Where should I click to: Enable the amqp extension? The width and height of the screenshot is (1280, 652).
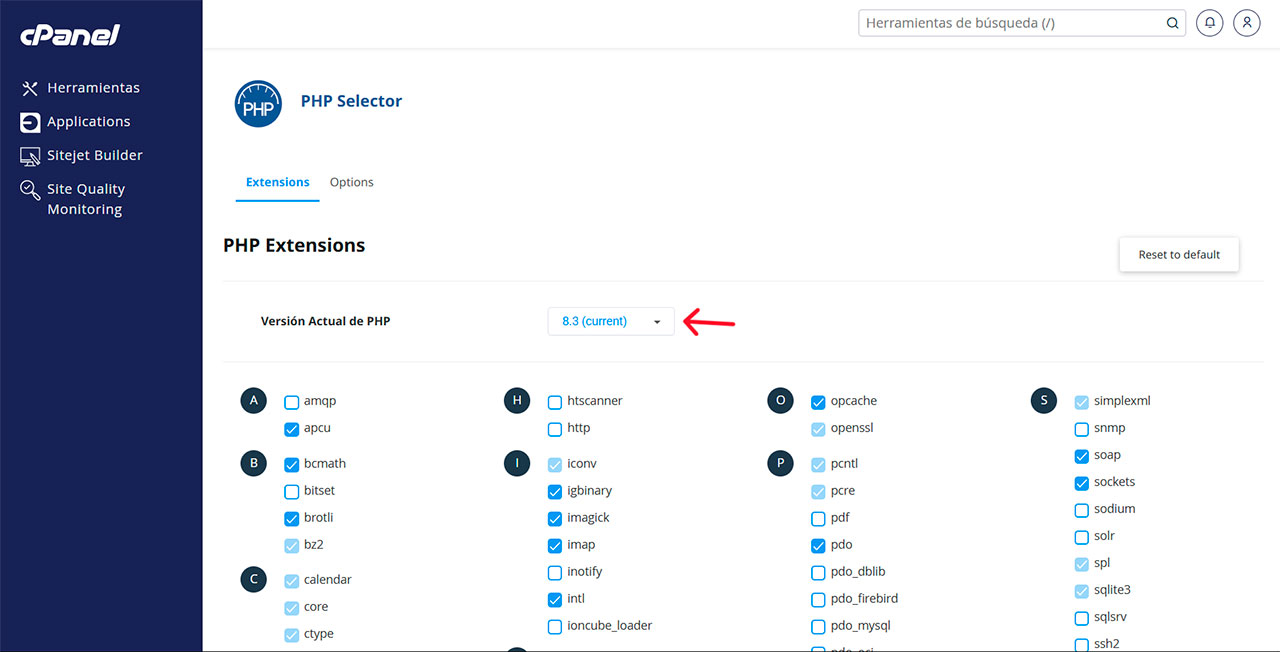(x=292, y=402)
